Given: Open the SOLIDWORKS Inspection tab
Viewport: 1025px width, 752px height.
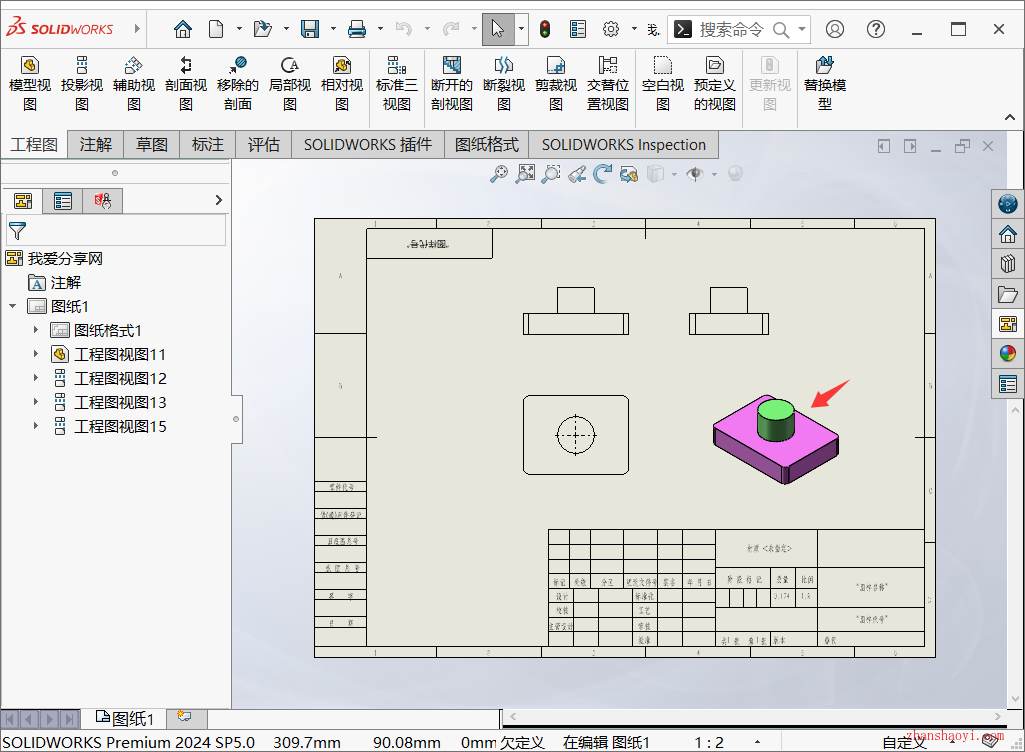Looking at the screenshot, I should (624, 145).
